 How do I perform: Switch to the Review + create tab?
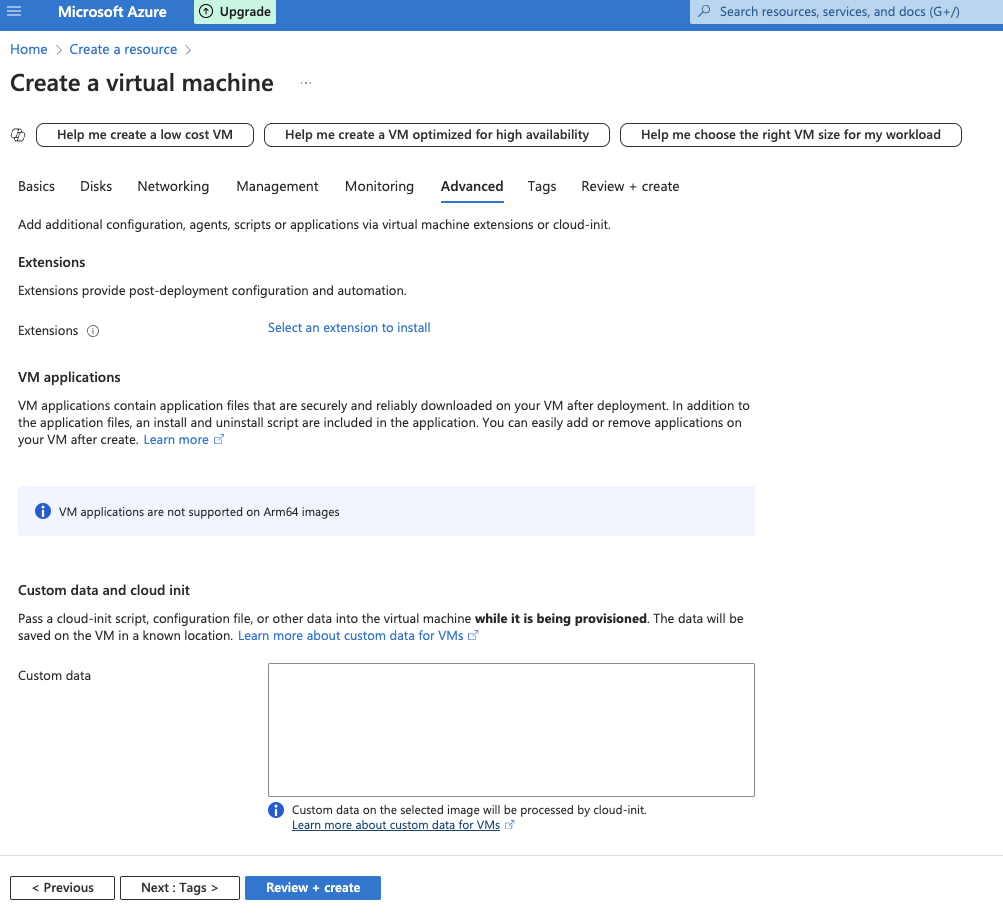[630, 186]
